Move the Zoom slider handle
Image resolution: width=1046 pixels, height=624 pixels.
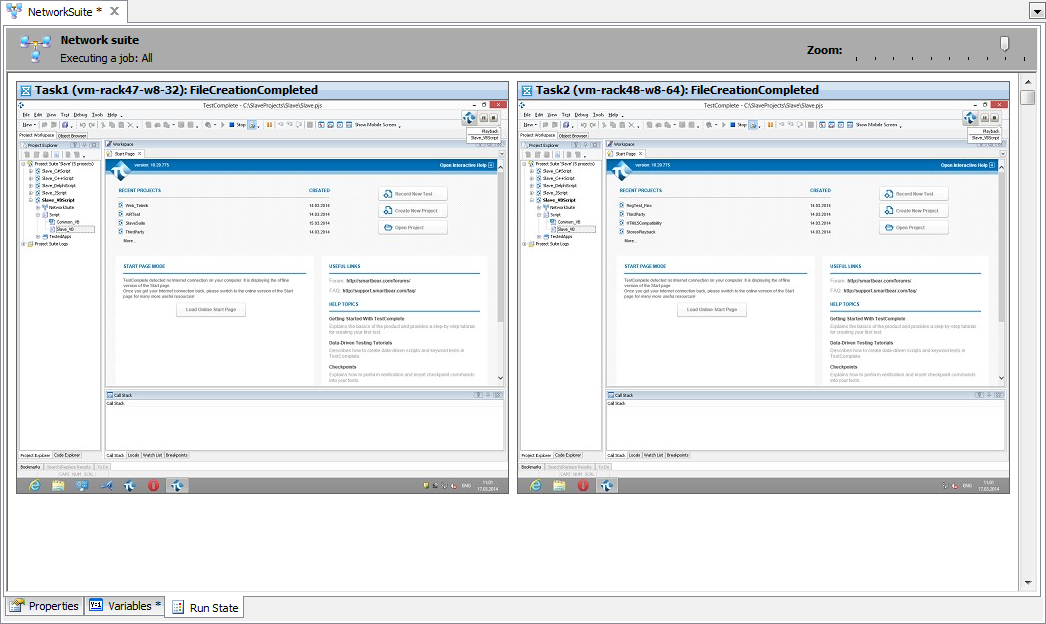[1004, 44]
